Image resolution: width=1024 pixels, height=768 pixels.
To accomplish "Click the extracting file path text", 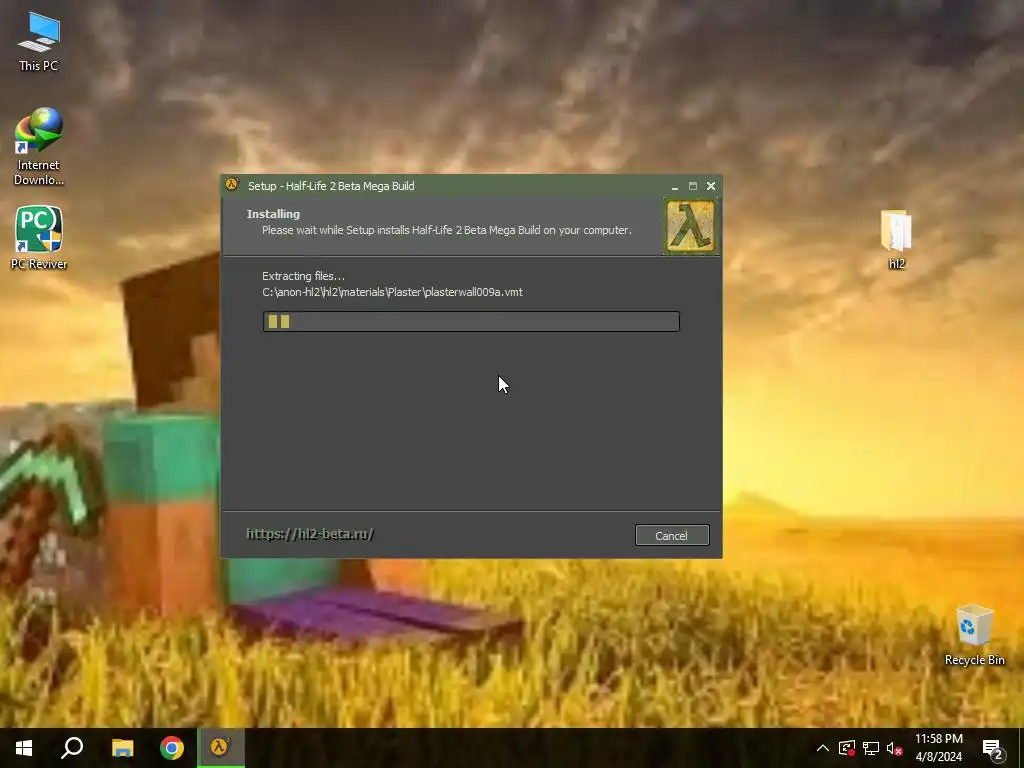I will [x=392, y=292].
